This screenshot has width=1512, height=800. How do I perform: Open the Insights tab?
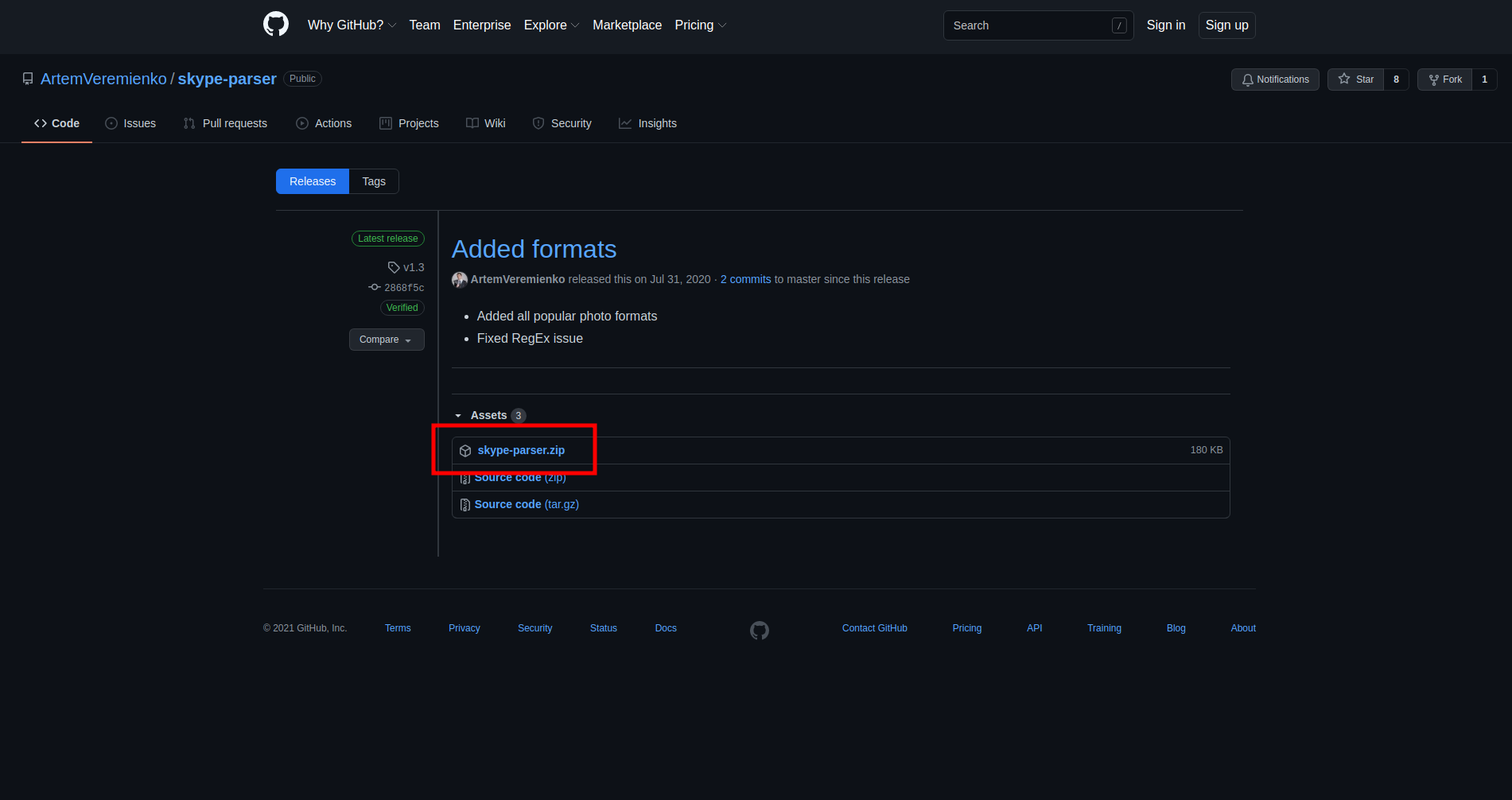click(648, 123)
